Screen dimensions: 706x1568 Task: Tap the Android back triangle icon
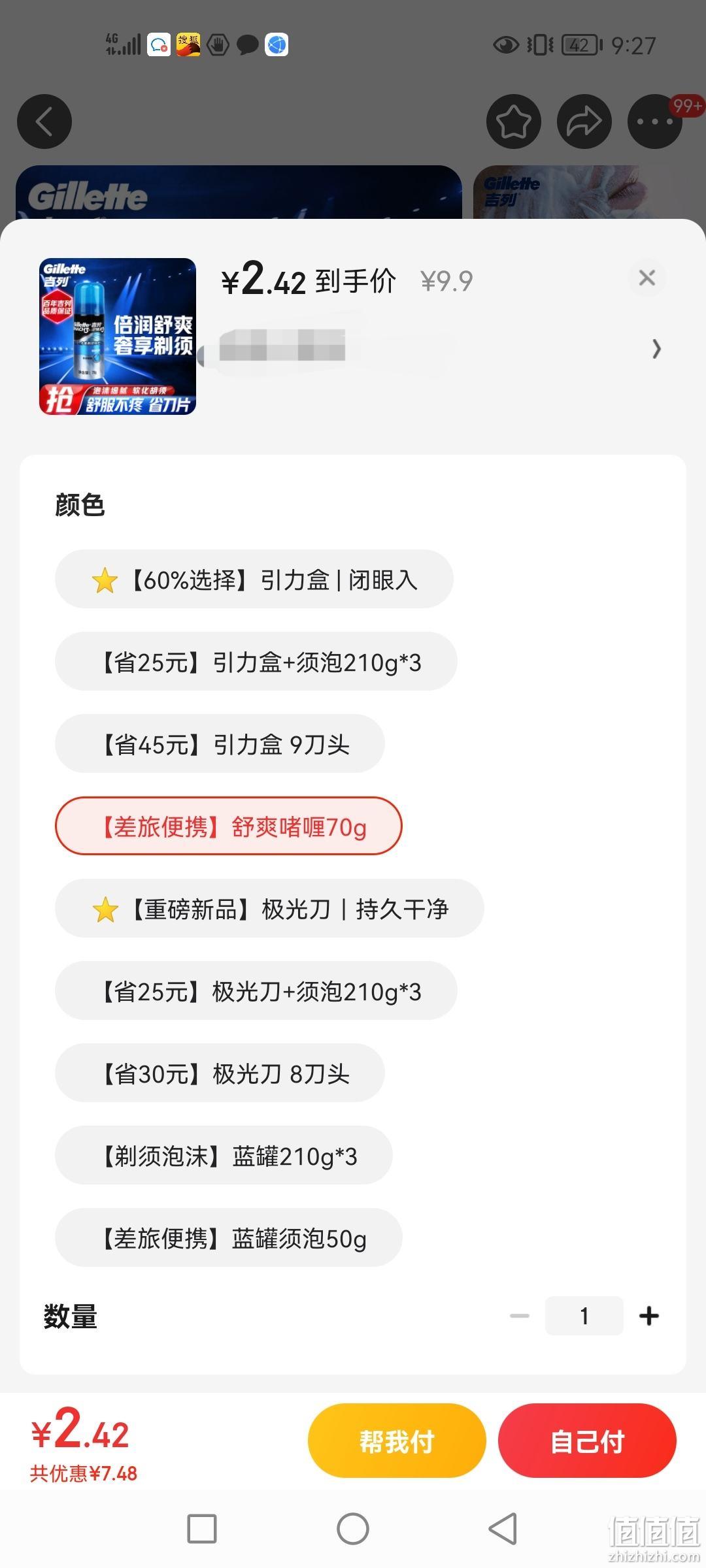click(x=503, y=1529)
